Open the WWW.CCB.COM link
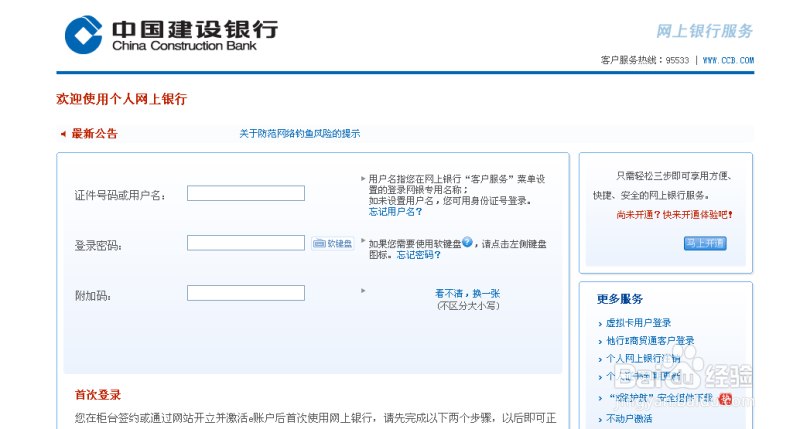800x429 pixels. (728, 60)
